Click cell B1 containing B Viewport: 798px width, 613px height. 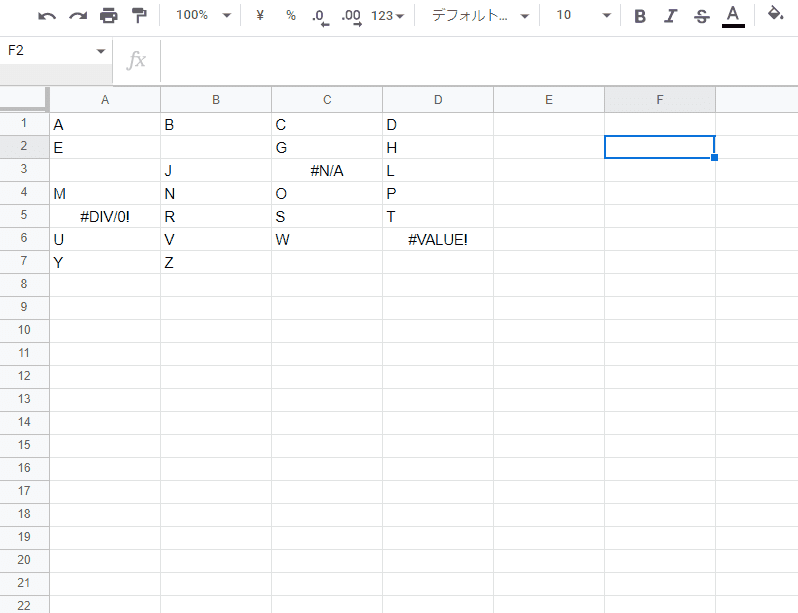tap(216, 124)
